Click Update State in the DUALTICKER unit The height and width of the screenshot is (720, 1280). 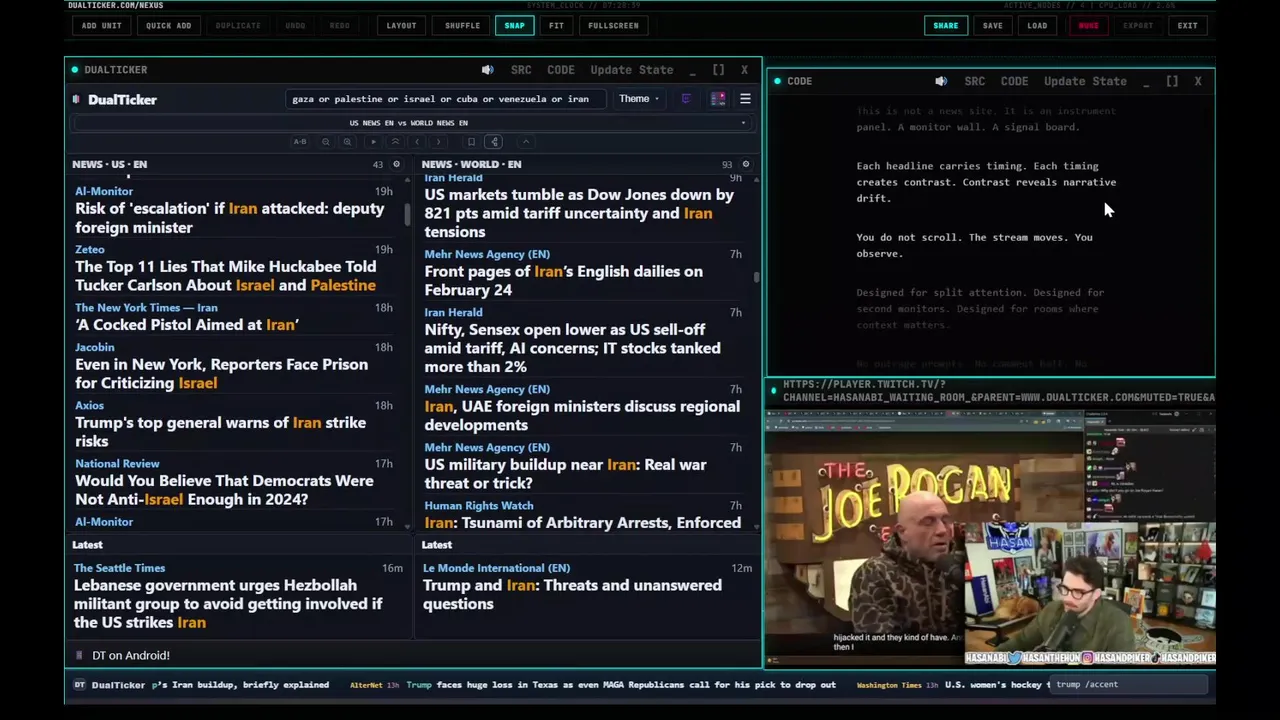coord(631,70)
